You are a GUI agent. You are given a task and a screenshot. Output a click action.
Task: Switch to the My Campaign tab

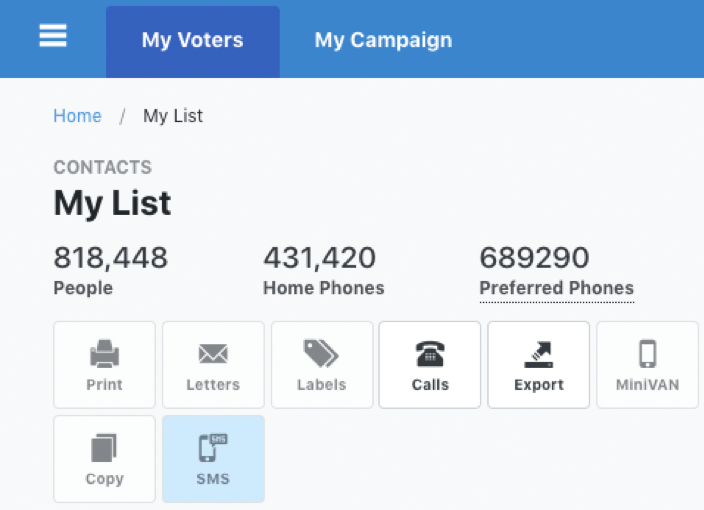click(383, 40)
